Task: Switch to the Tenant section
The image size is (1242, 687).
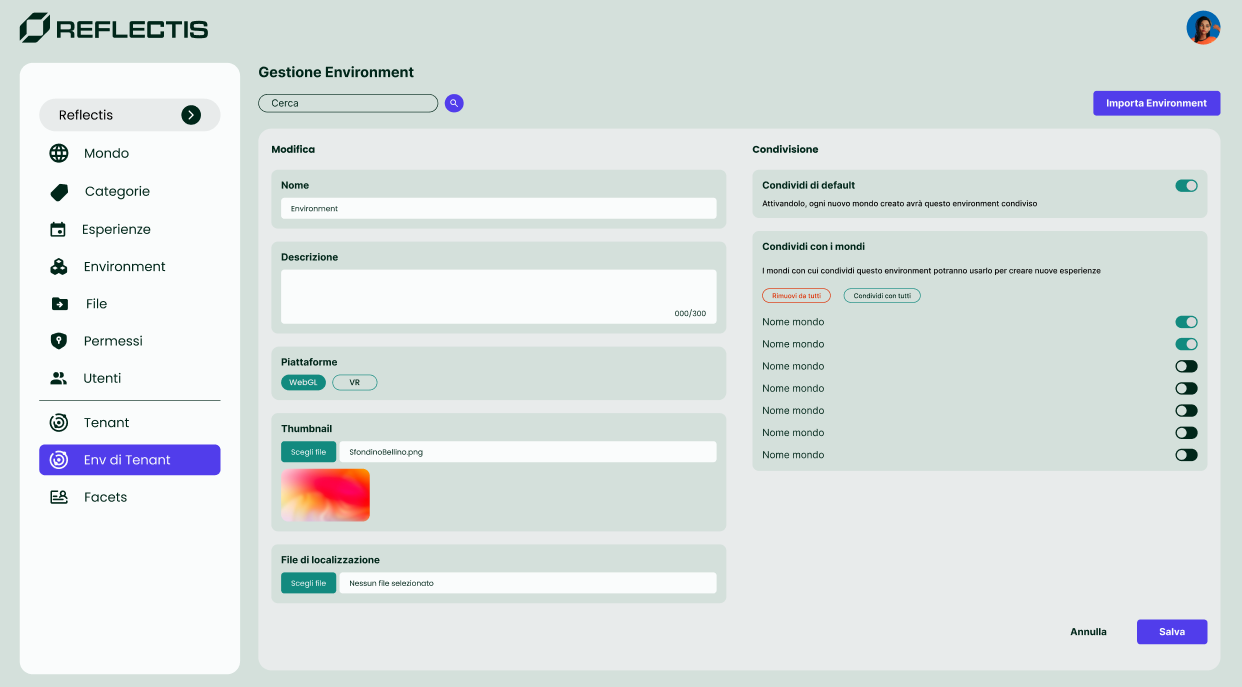Action: point(107,422)
